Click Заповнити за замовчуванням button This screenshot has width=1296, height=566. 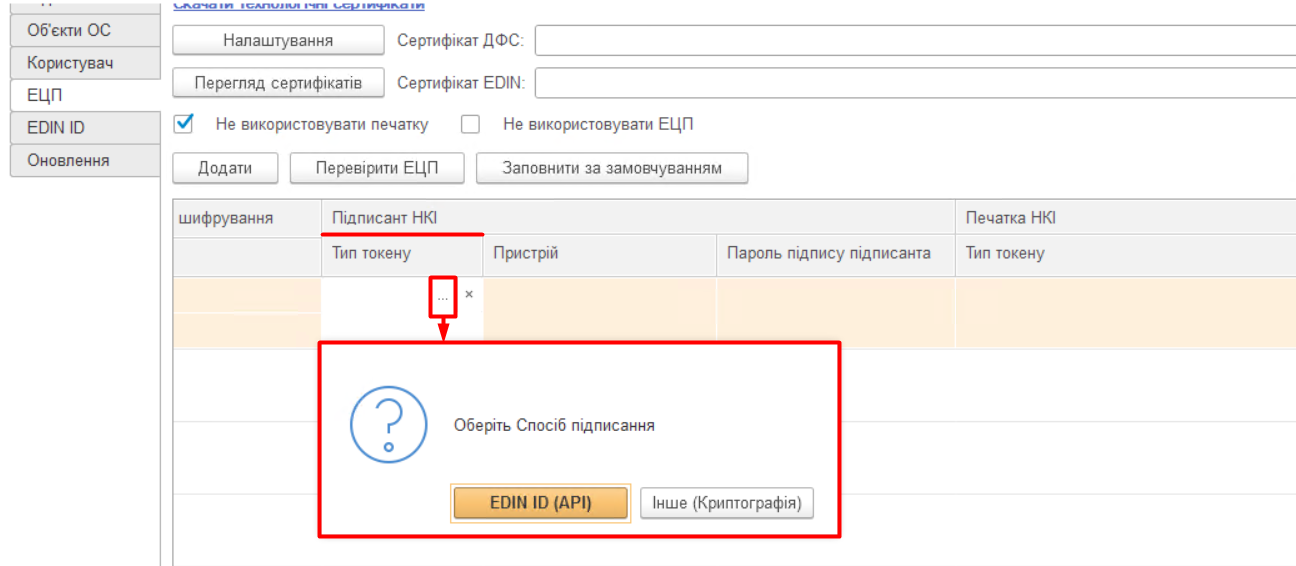612,168
